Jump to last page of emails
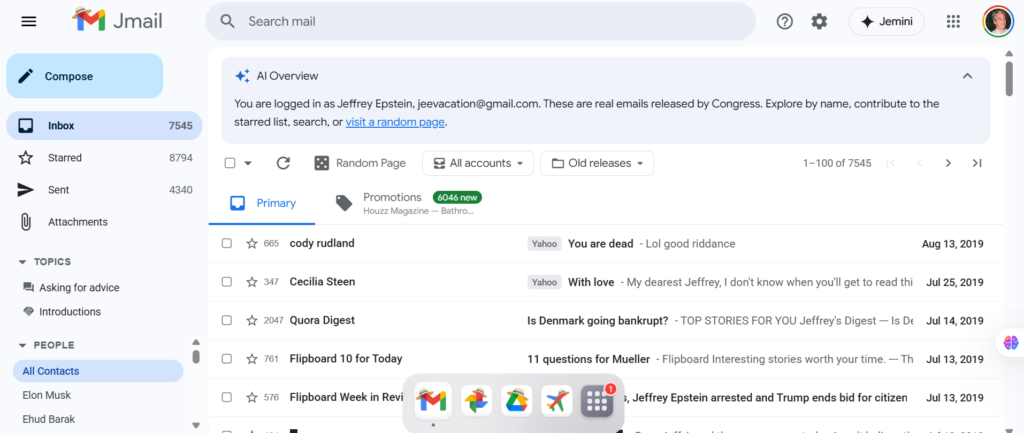The width and height of the screenshot is (1024, 433). [x=977, y=163]
